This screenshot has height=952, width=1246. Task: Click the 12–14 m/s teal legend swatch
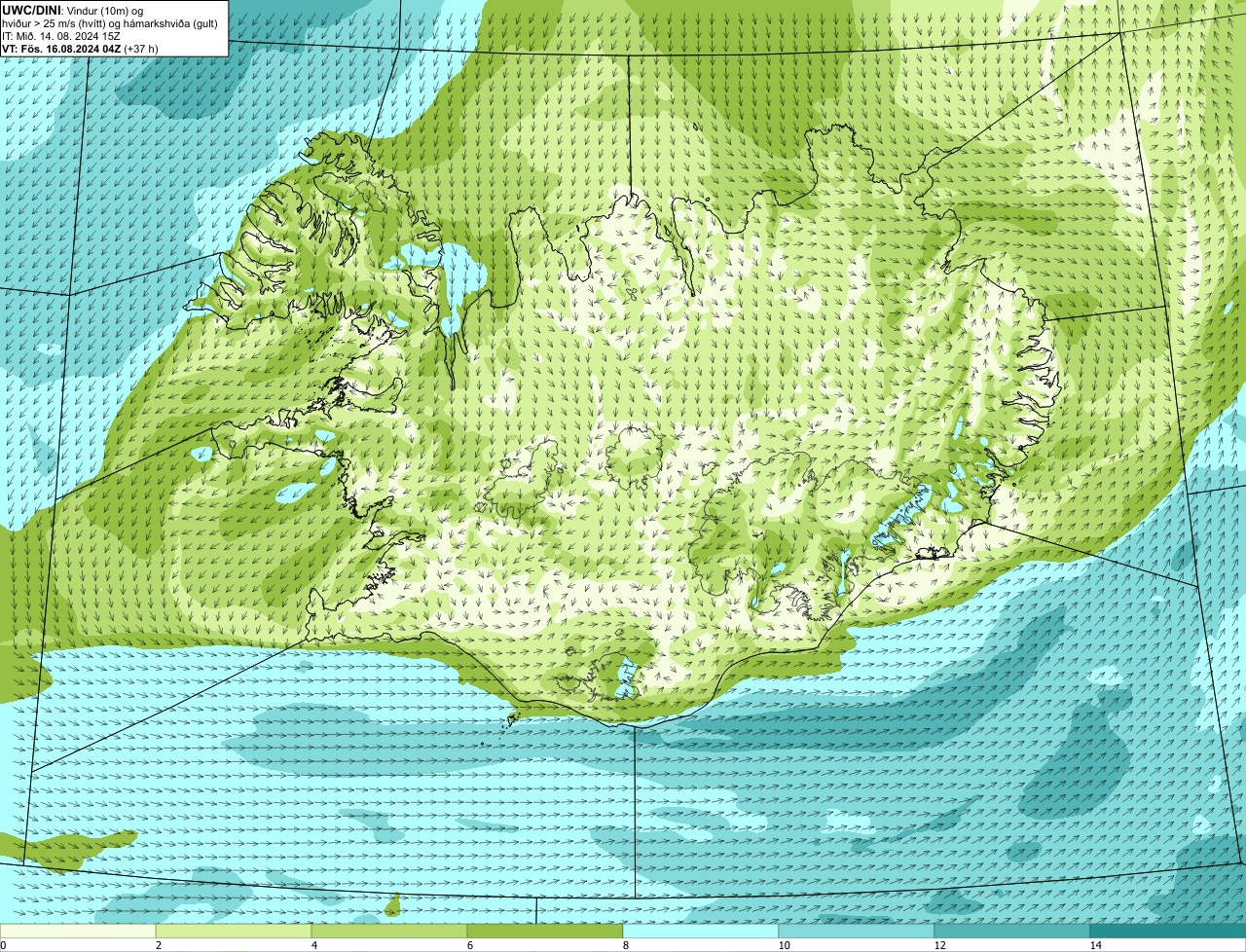click(1012, 931)
